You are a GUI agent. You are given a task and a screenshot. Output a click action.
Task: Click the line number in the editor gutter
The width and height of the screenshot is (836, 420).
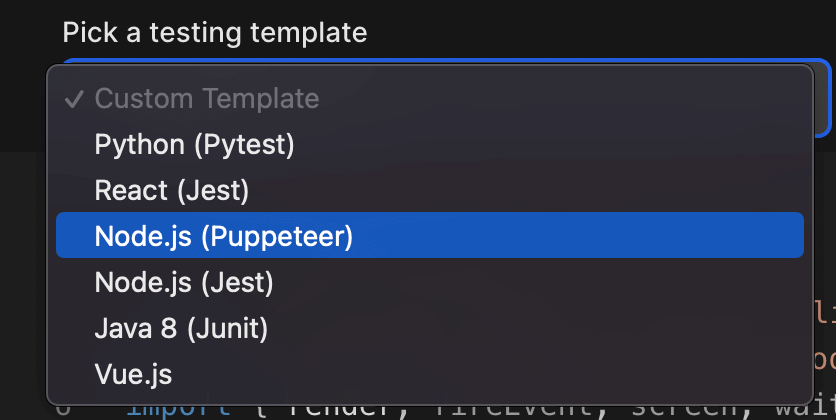click(63, 410)
